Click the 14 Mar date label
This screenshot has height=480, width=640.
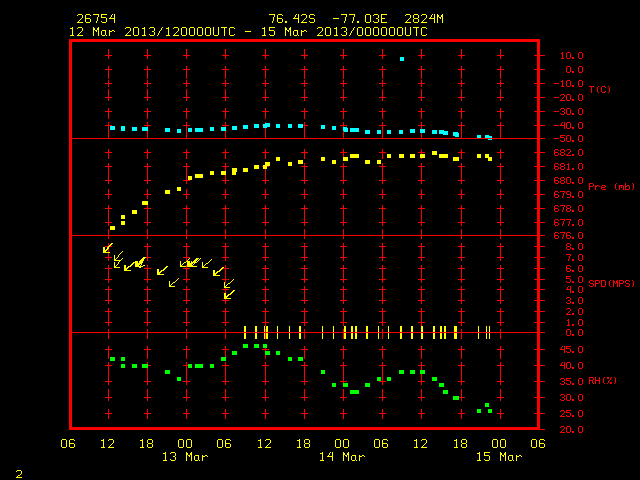(x=342, y=457)
